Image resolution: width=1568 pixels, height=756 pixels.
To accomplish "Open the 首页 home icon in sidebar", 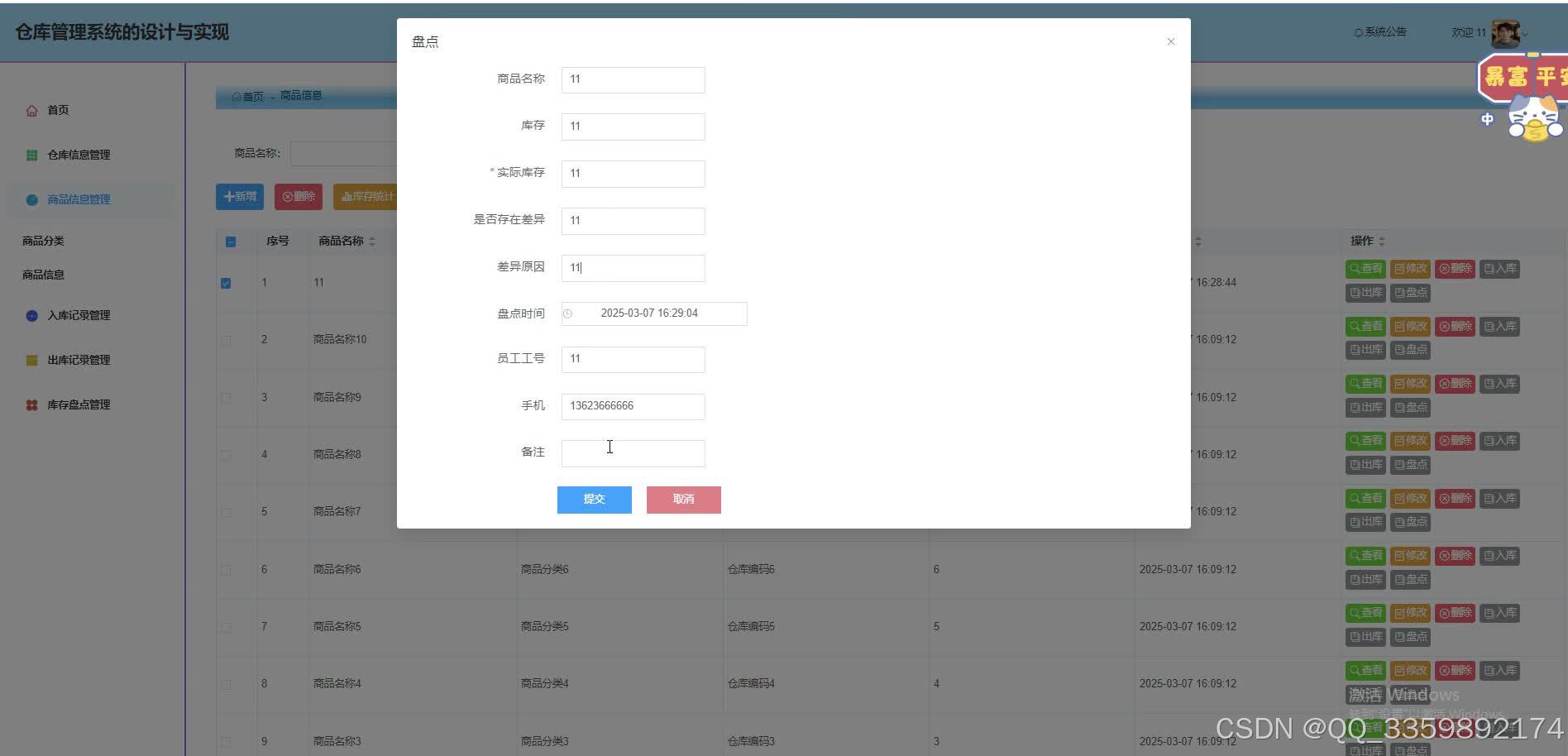I will pyautogui.click(x=31, y=109).
